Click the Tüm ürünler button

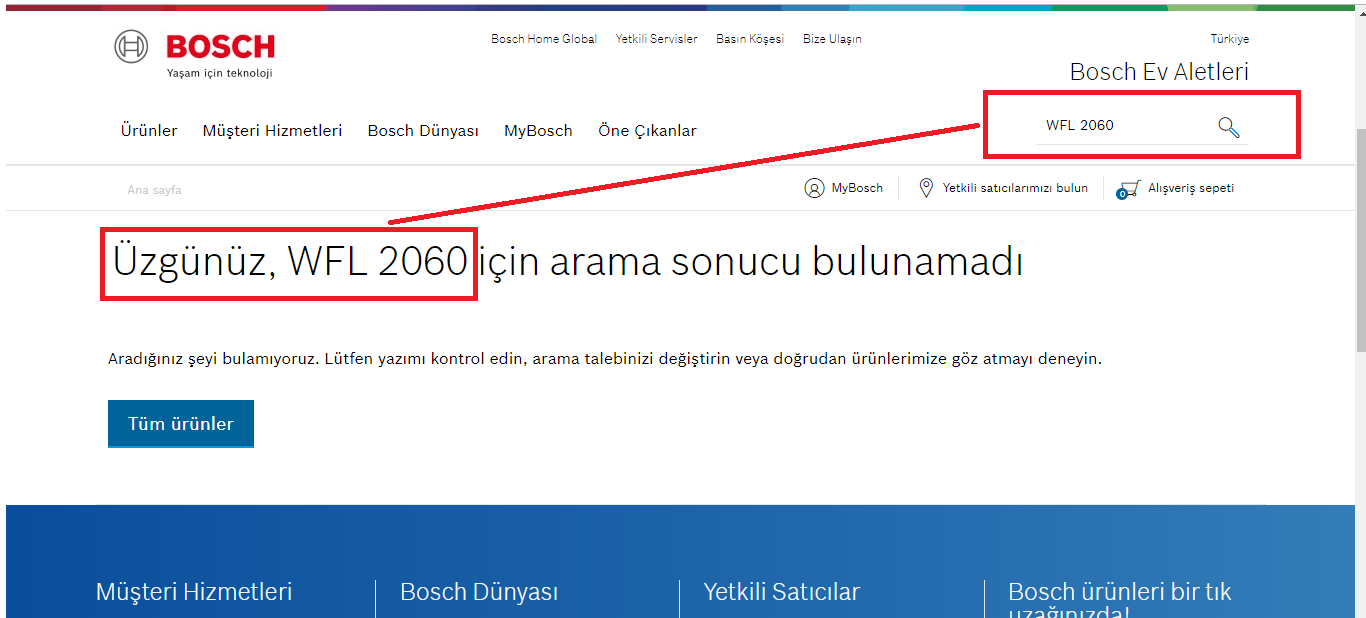click(181, 424)
